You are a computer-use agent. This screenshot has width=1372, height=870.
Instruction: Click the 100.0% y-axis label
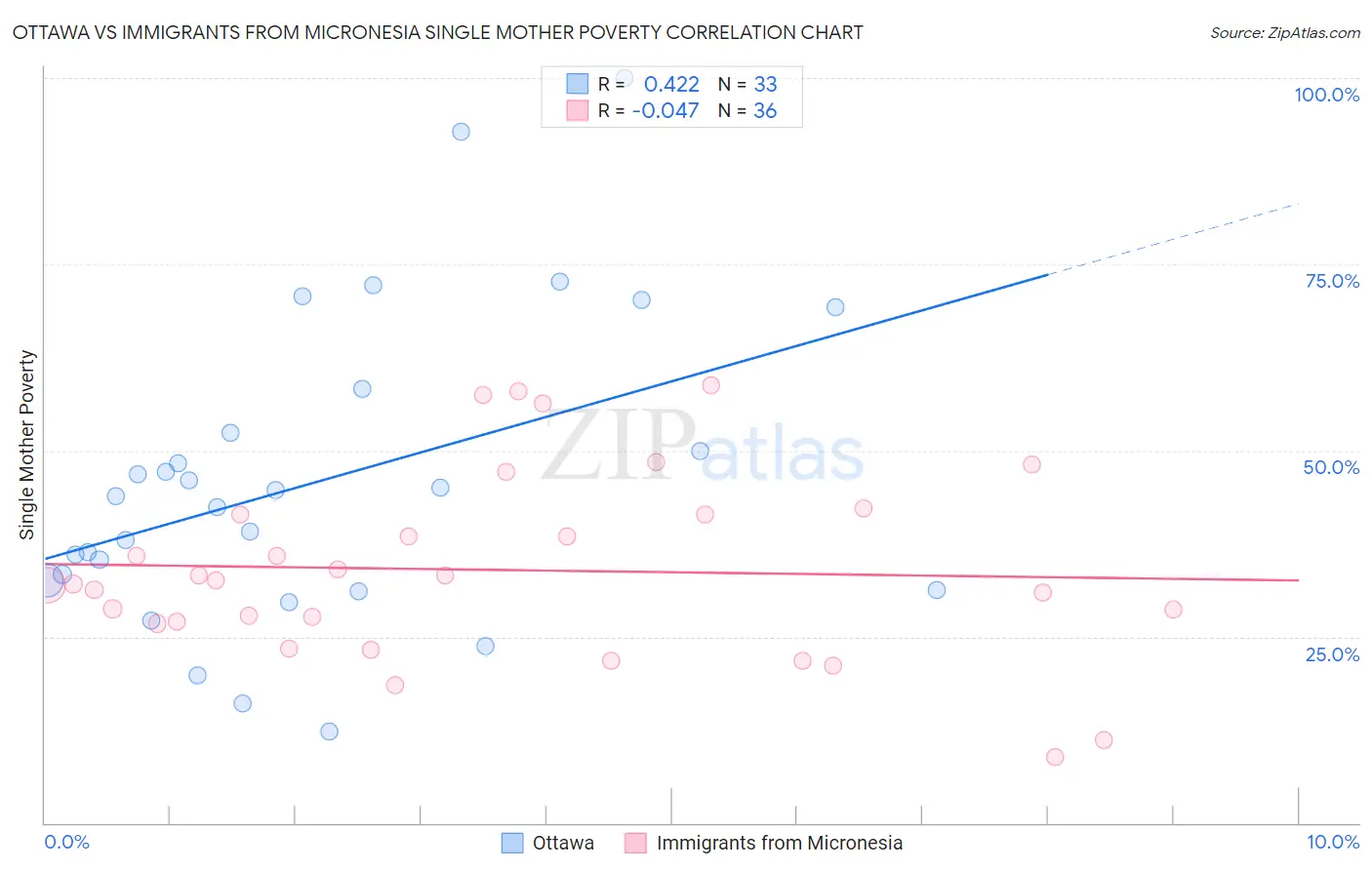pos(1326,95)
